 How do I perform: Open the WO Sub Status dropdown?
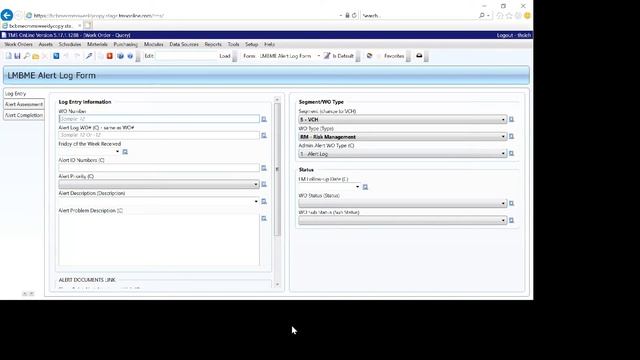(x=402, y=220)
